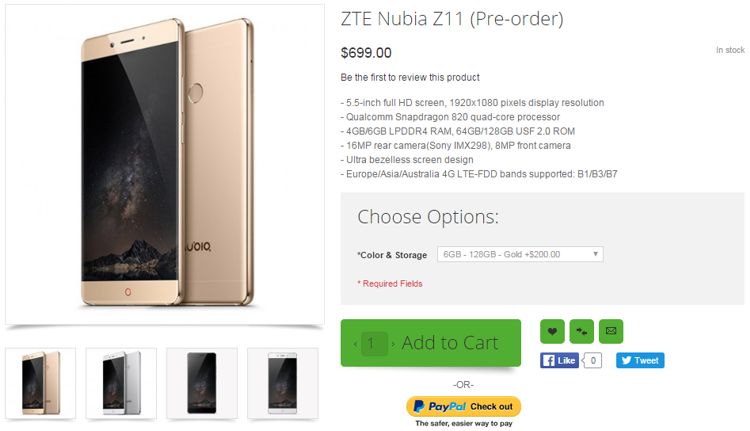Screen dimensions: 750x431
Task: Decrease quantity with the left arrow
Action: click(356, 344)
